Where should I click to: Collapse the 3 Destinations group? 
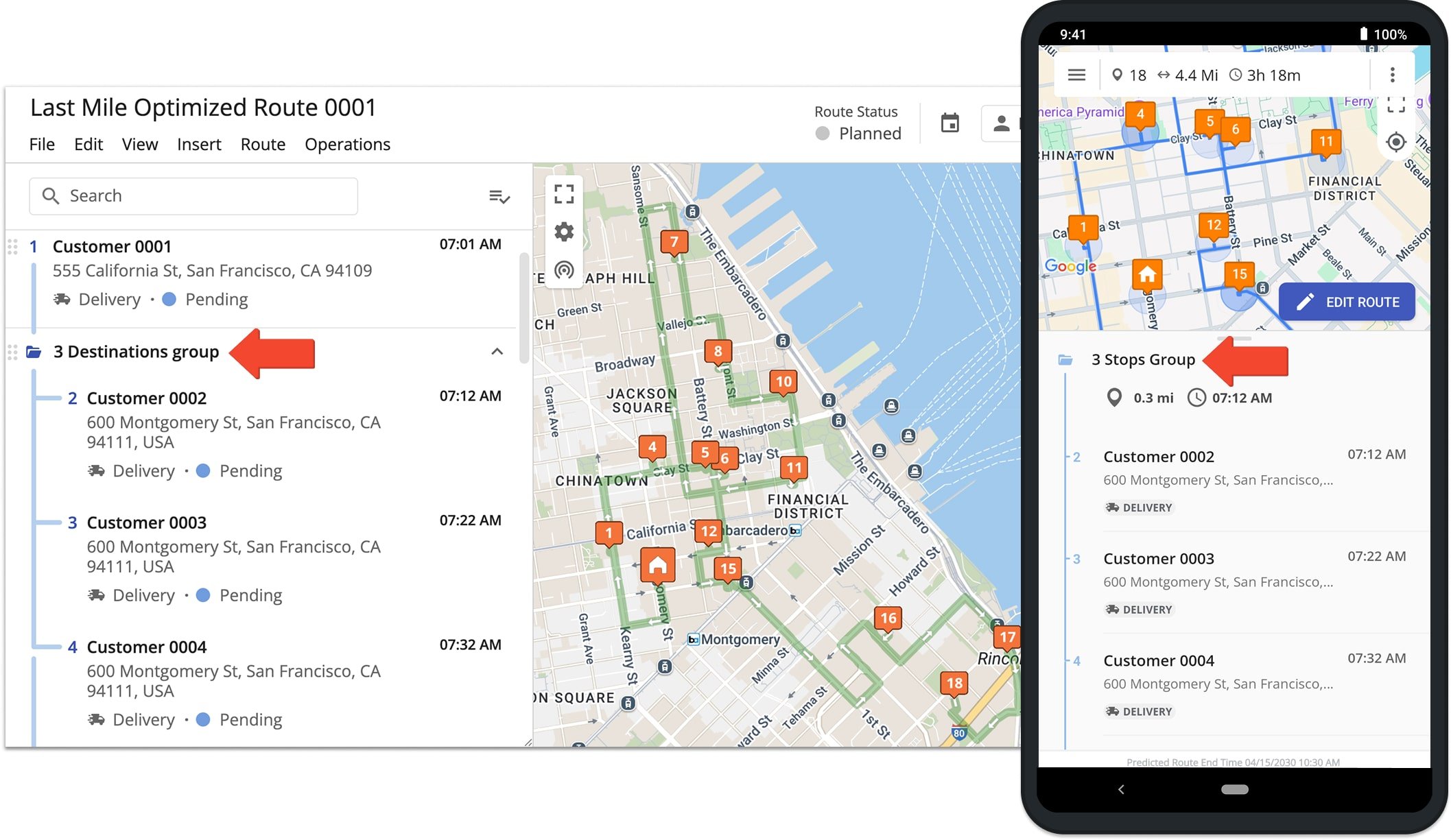pos(497,352)
